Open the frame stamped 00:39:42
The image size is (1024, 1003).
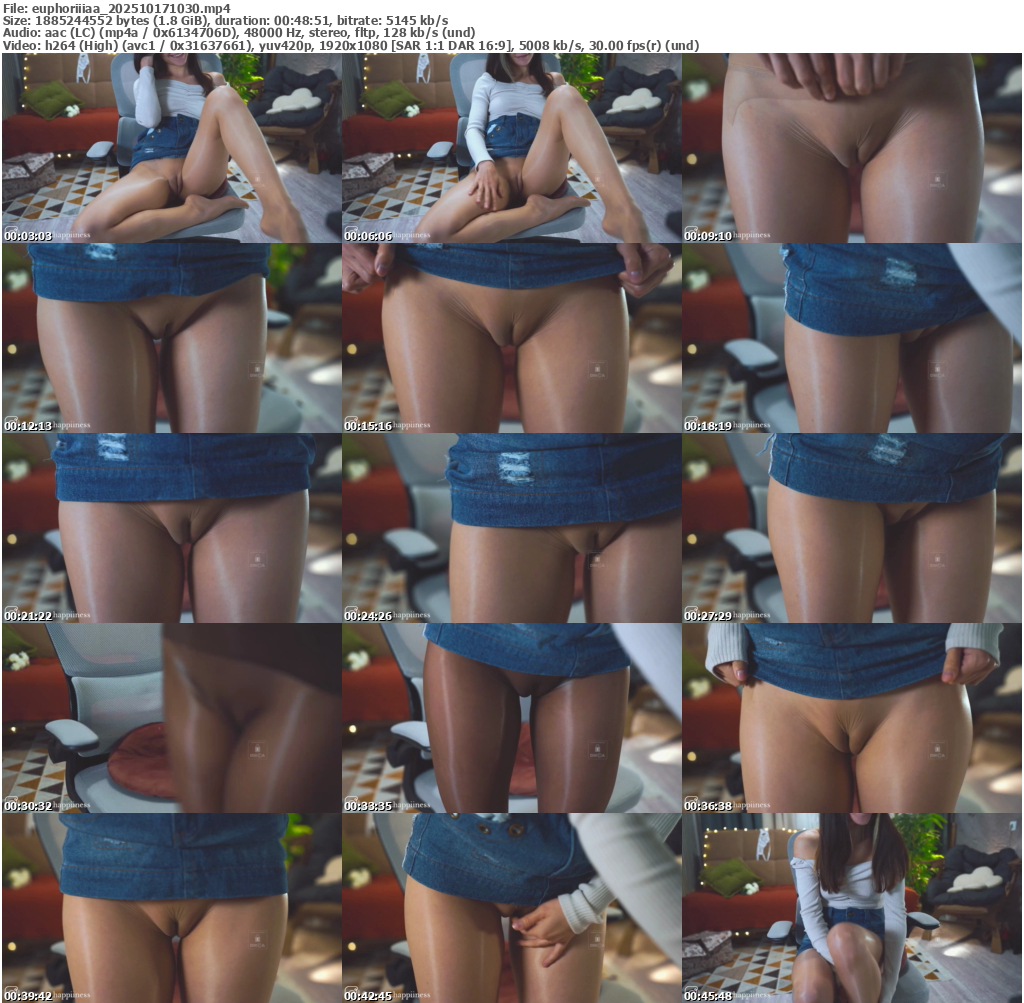[171, 908]
